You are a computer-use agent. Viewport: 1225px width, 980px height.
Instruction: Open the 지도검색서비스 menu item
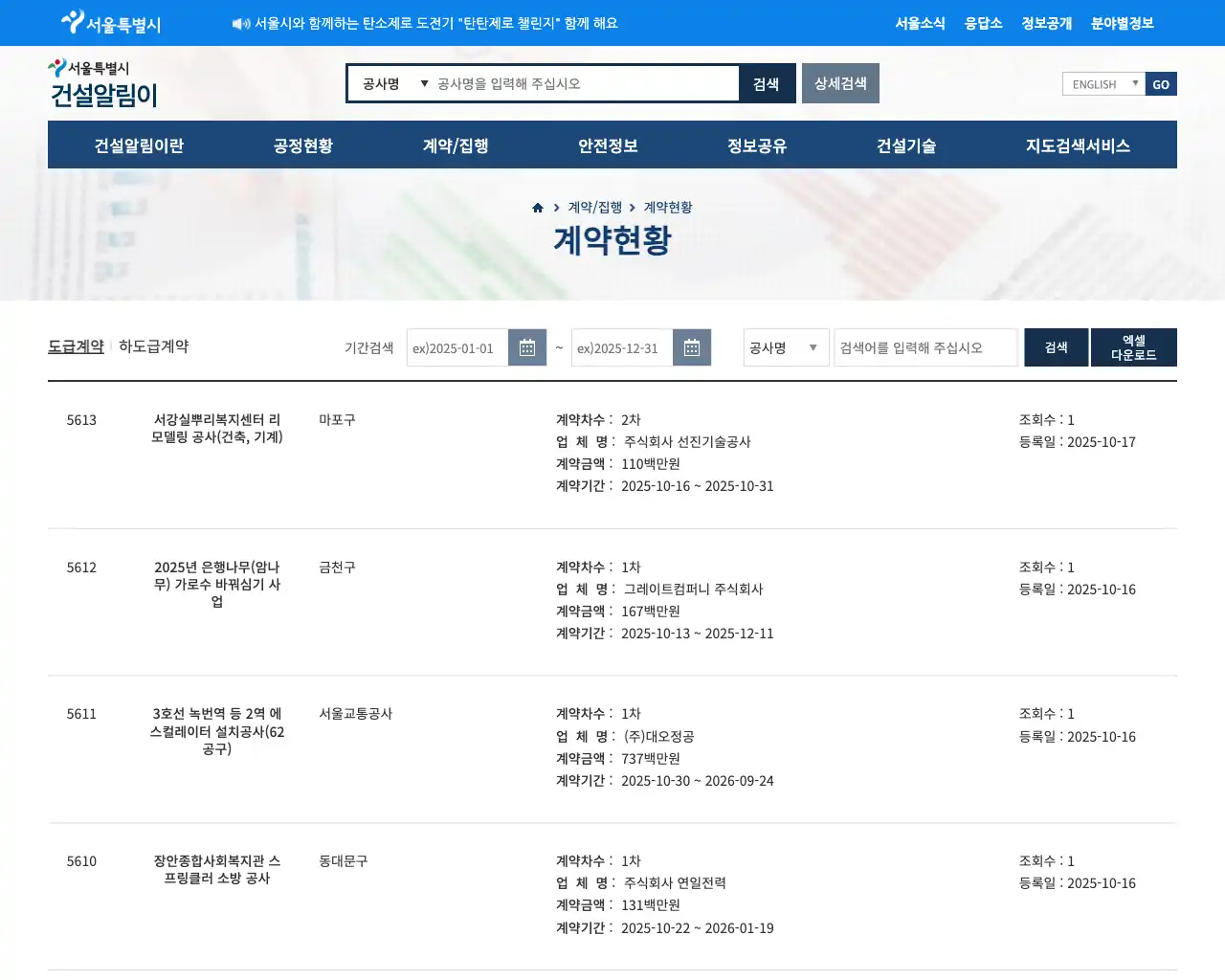point(1078,145)
